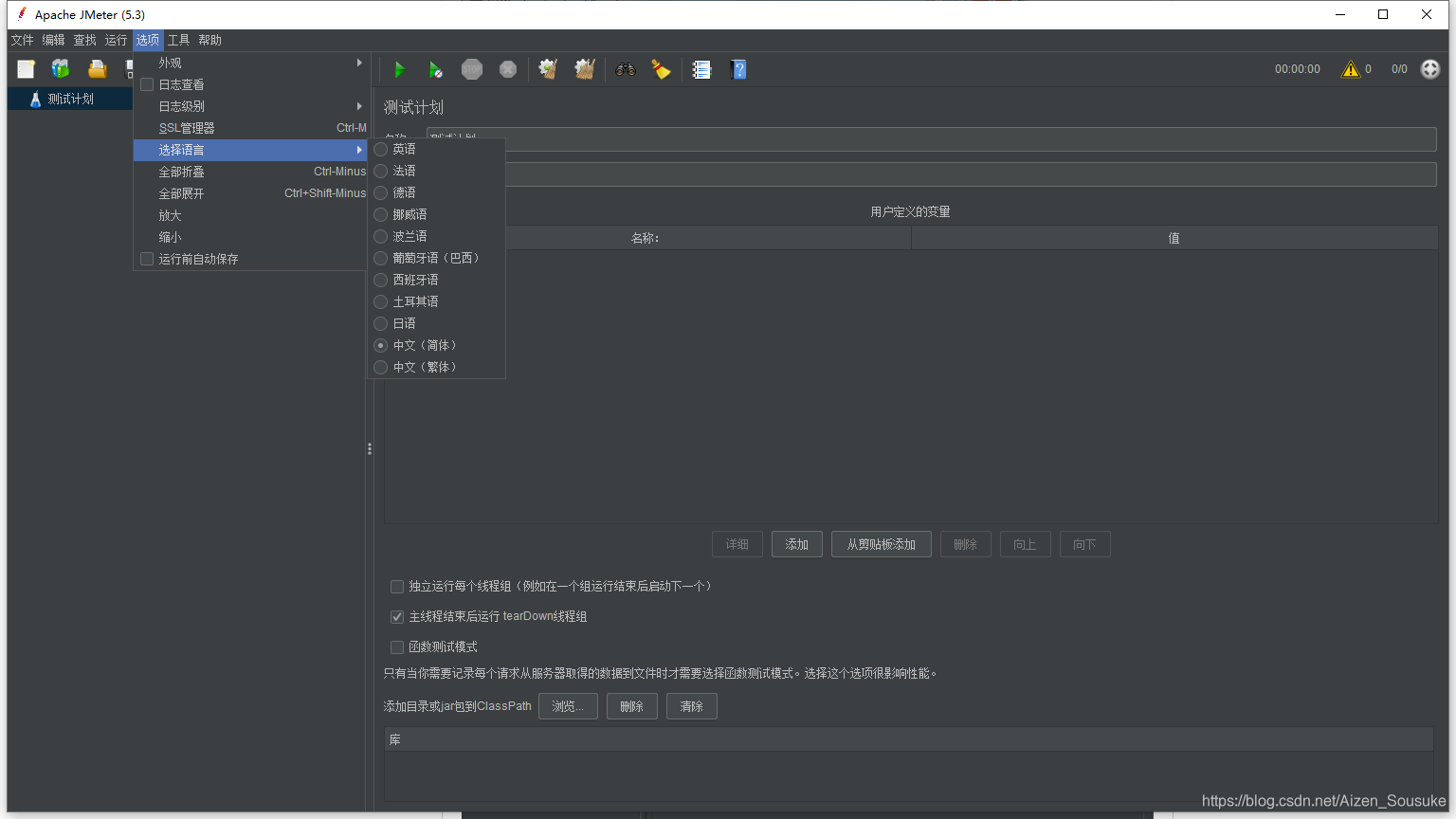
Task: Click the New test plan icon
Action: click(26, 69)
